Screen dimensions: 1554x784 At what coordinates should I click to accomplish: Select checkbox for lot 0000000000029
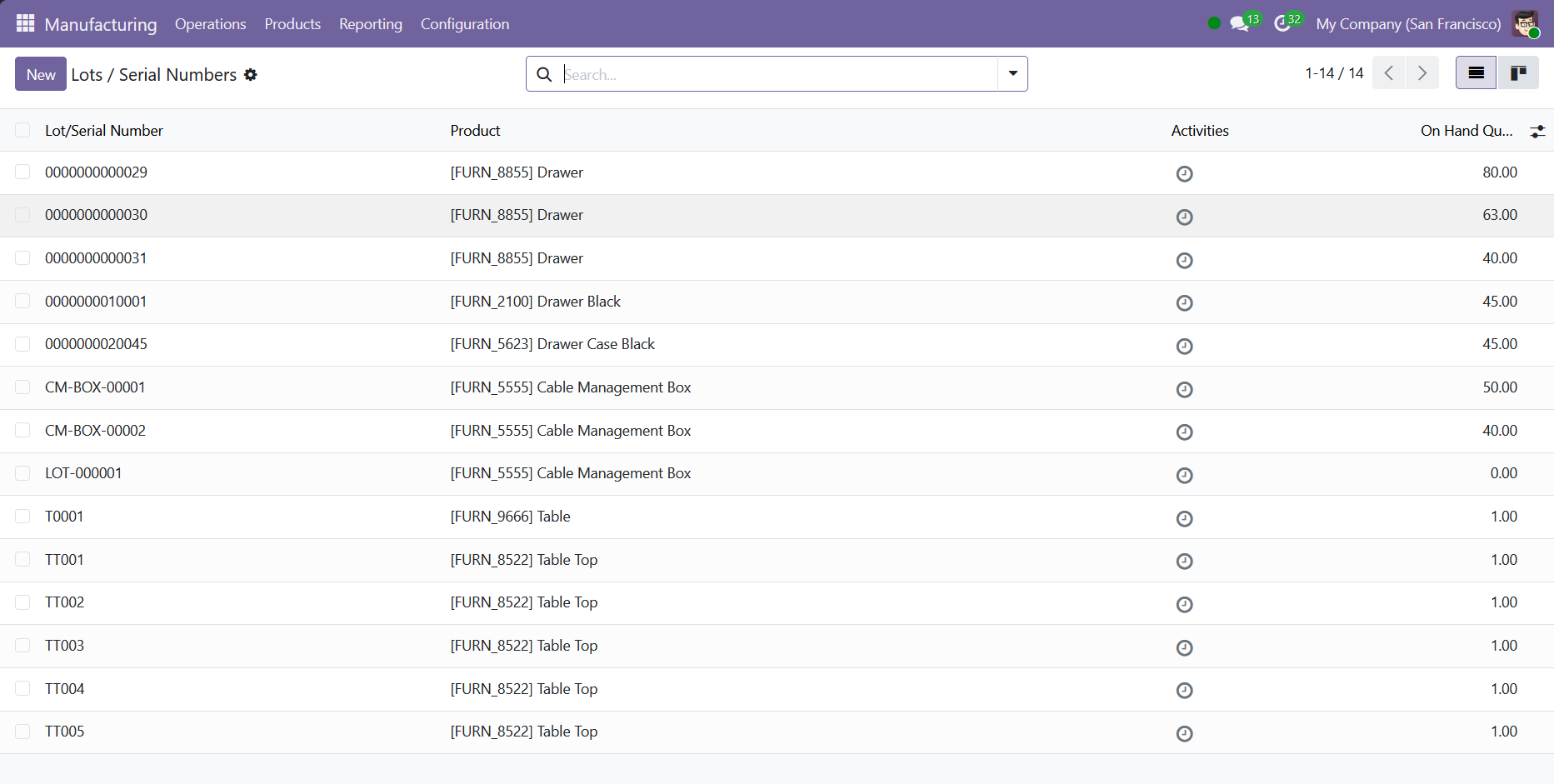[22, 172]
